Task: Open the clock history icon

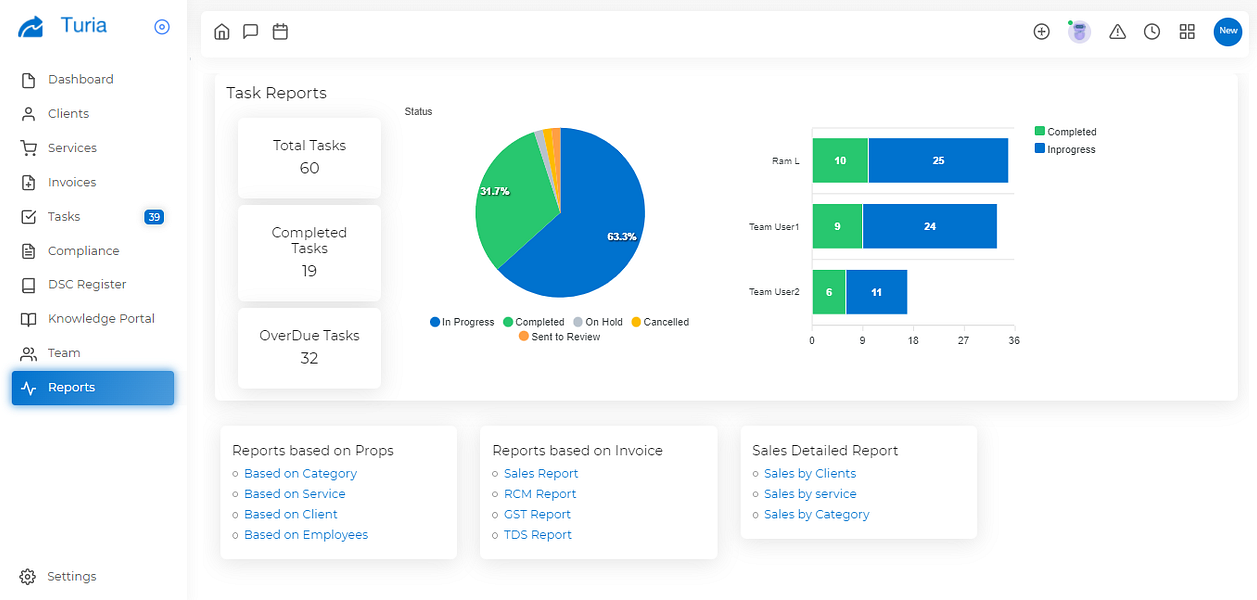Action: (x=1152, y=32)
